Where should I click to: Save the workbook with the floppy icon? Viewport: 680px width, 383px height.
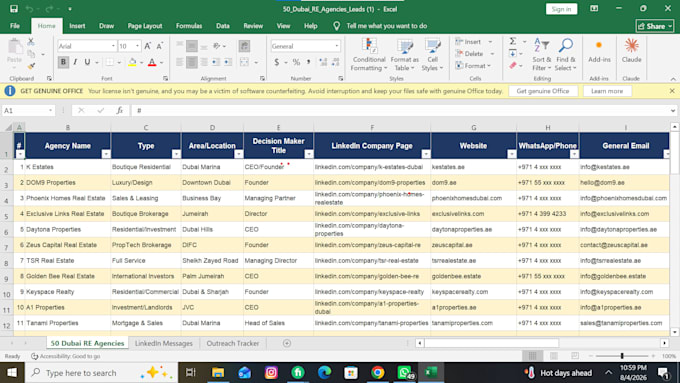pos(14,9)
